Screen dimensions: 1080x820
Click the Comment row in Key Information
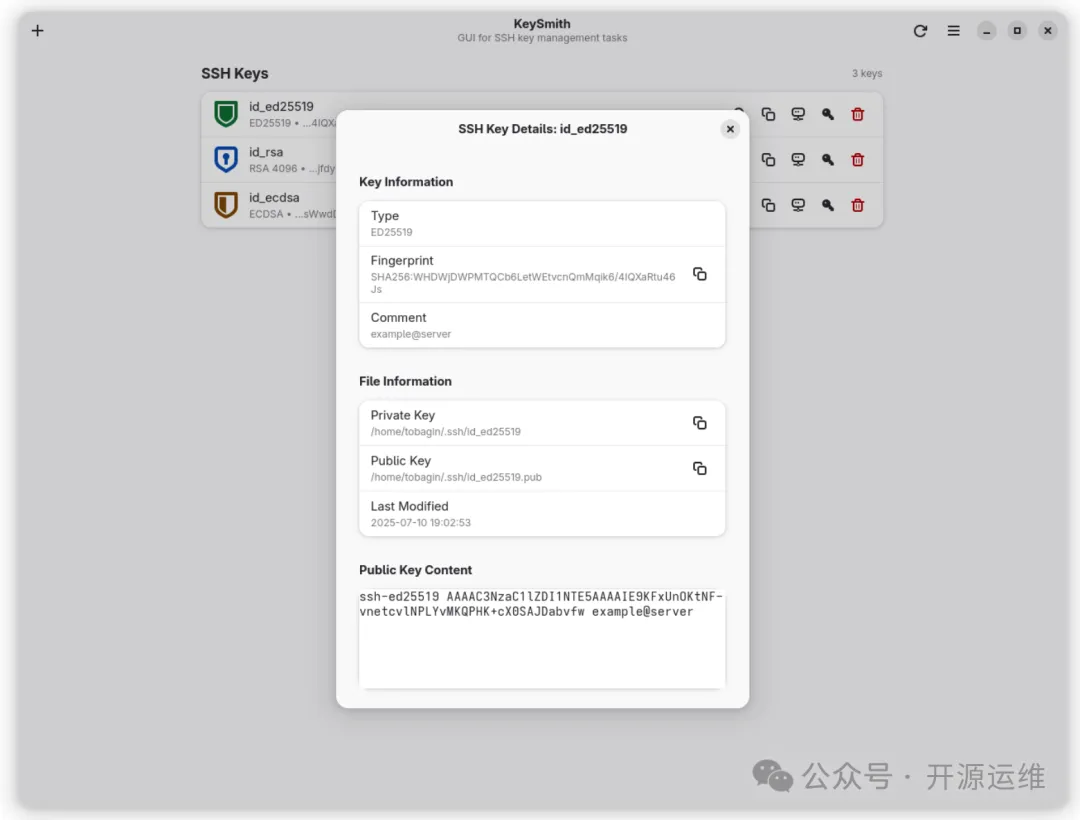pos(541,325)
